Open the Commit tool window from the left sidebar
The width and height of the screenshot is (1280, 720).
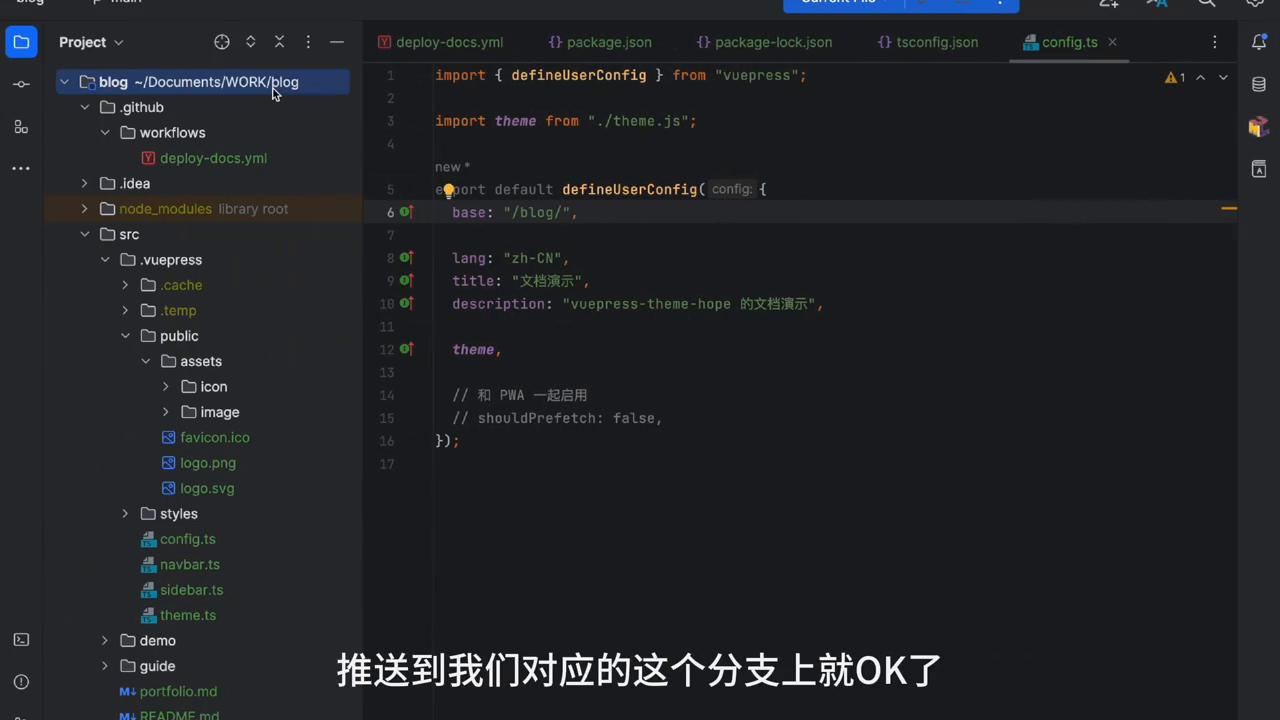tap(21, 83)
